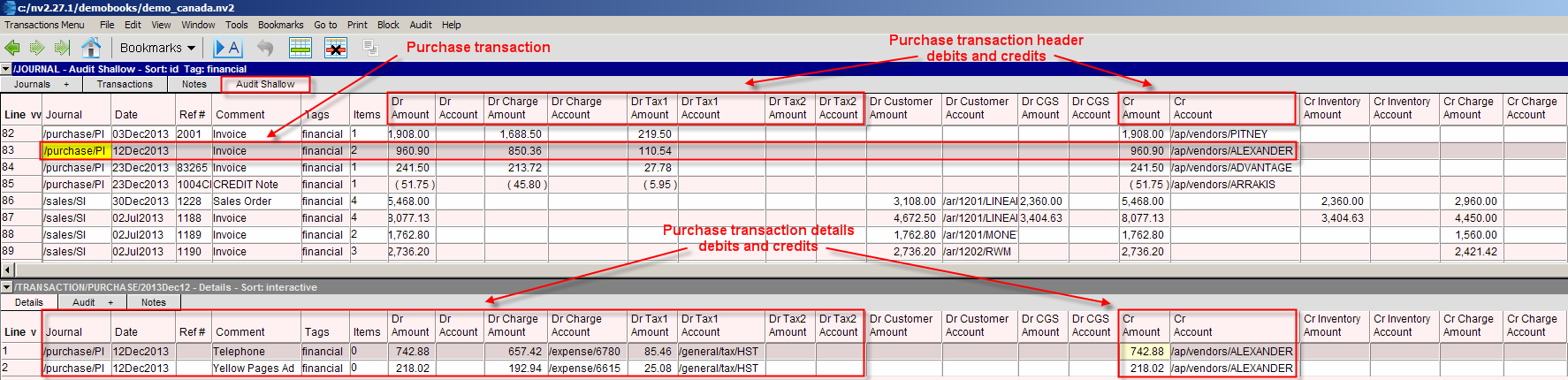Click the gray undo arrow icon
This screenshot has width=1568, height=380.
point(265,48)
